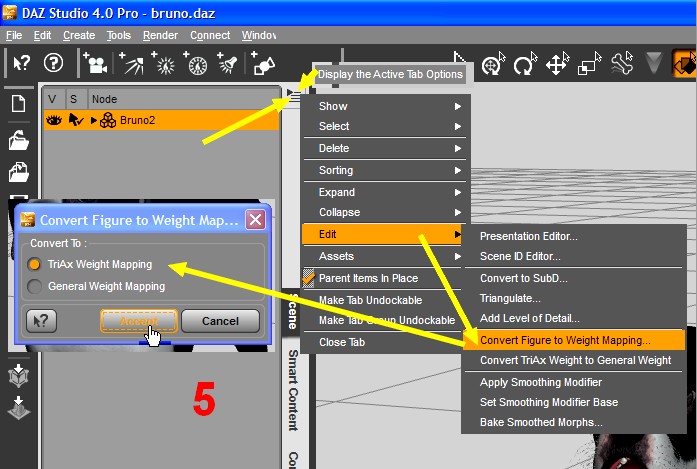Image resolution: width=697 pixels, height=469 pixels.
Task: Select General Weight Mapping radio button
Action: coord(34,287)
